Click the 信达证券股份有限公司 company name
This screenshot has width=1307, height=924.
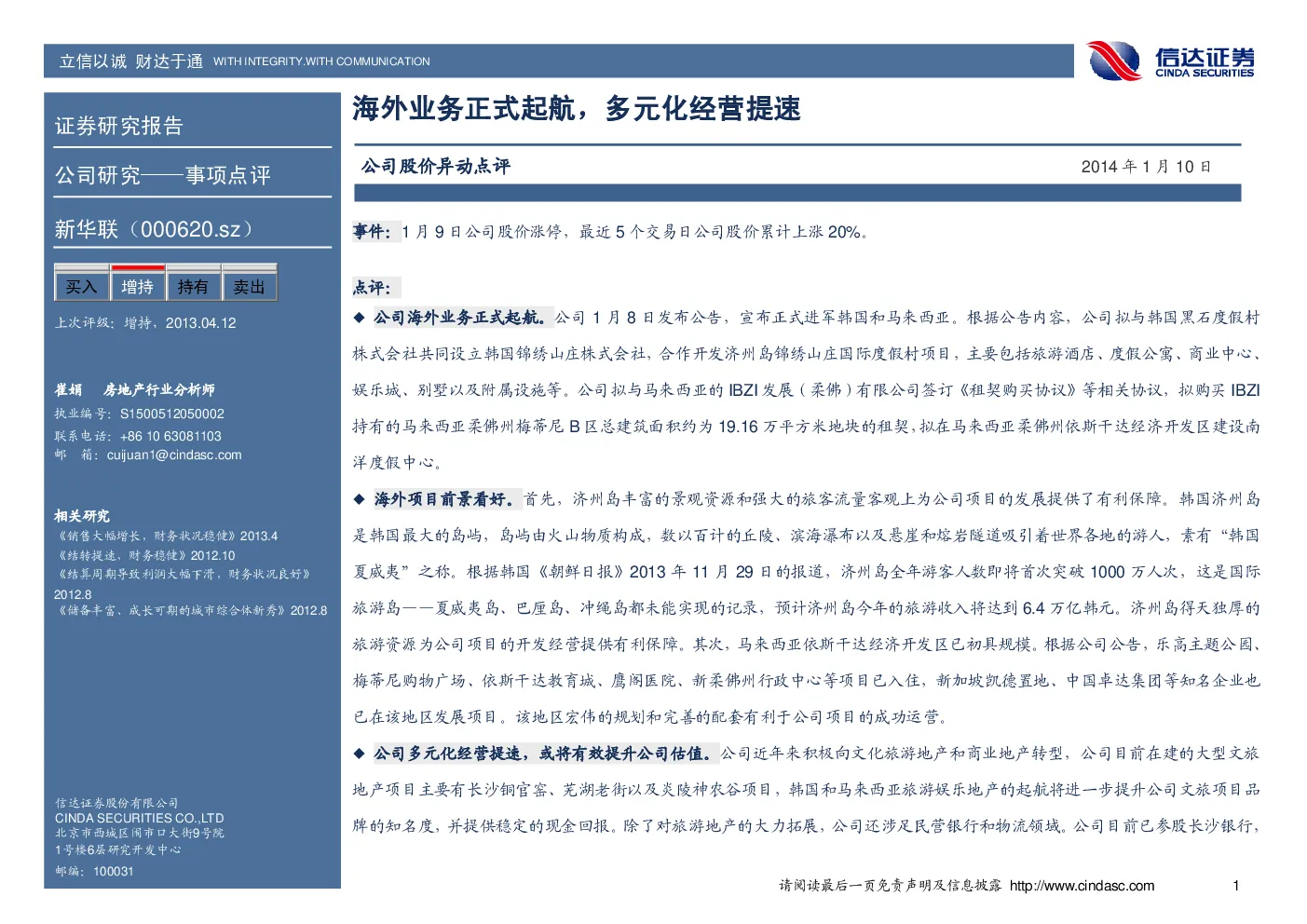click(x=116, y=803)
